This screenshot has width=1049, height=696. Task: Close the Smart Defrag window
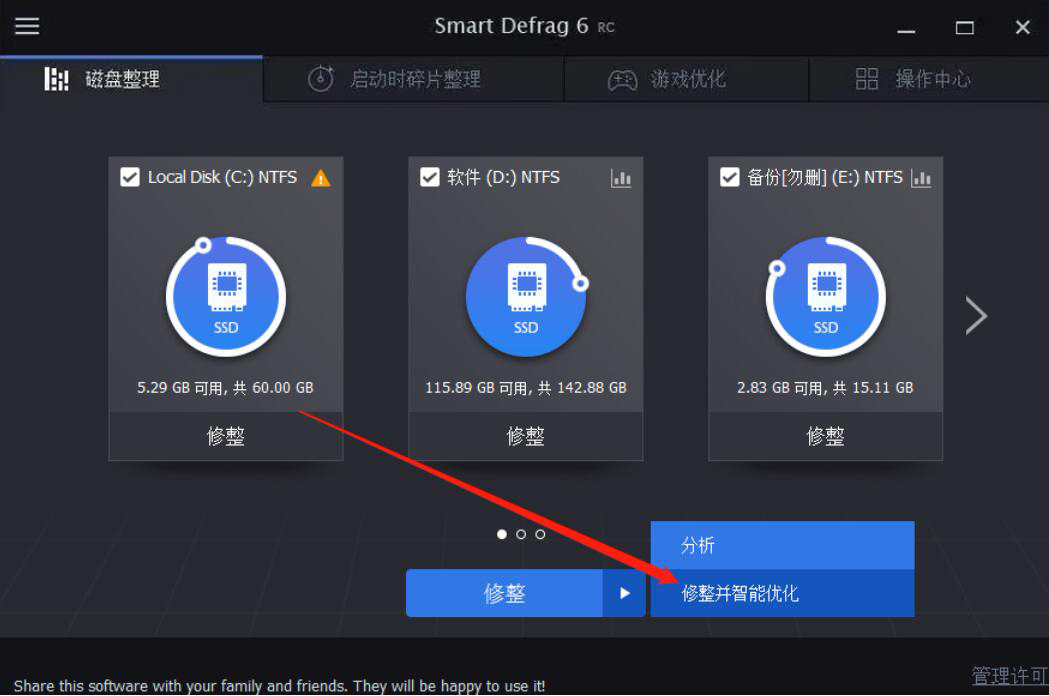[x=1022, y=27]
